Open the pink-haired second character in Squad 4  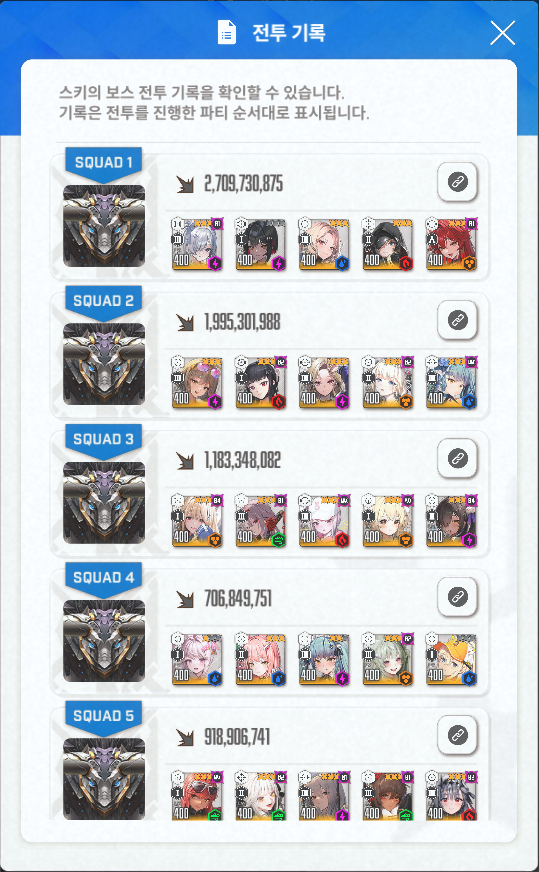point(260,659)
